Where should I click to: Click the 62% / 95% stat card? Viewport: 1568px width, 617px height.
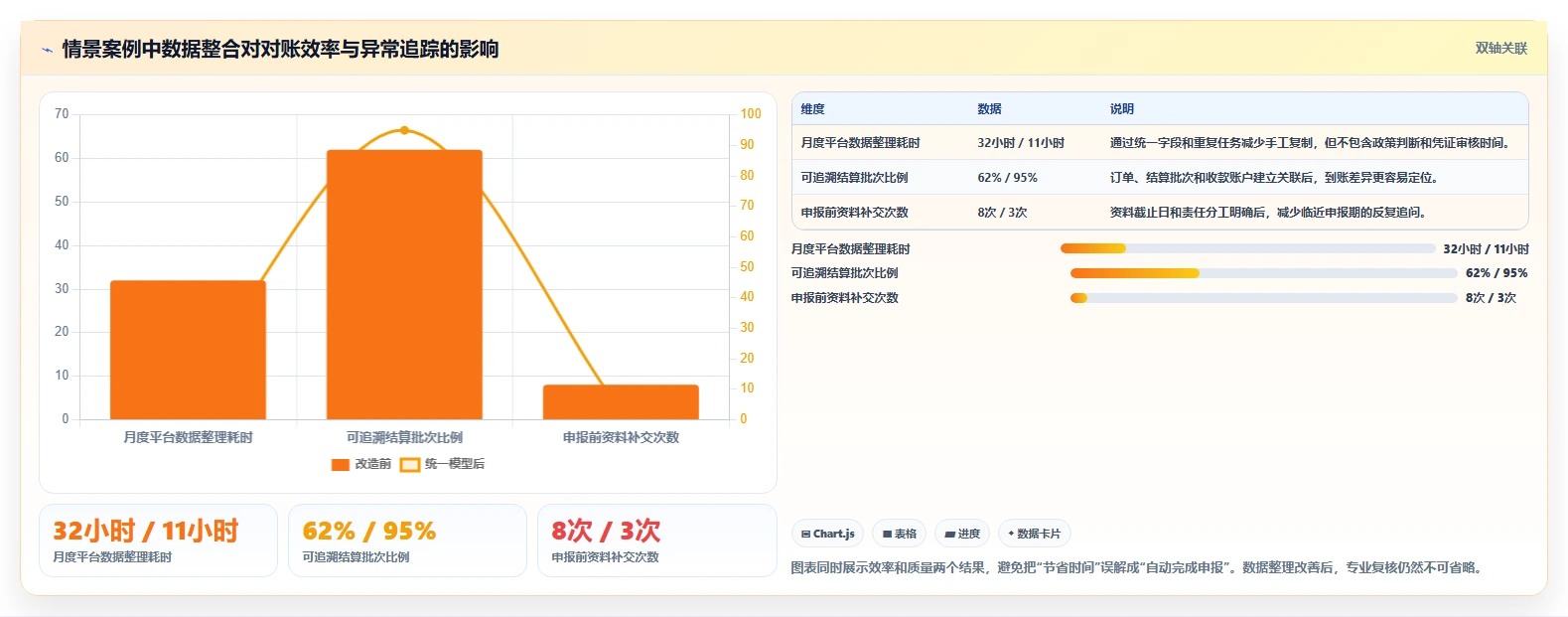pyautogui.click(x=407, y=540)
